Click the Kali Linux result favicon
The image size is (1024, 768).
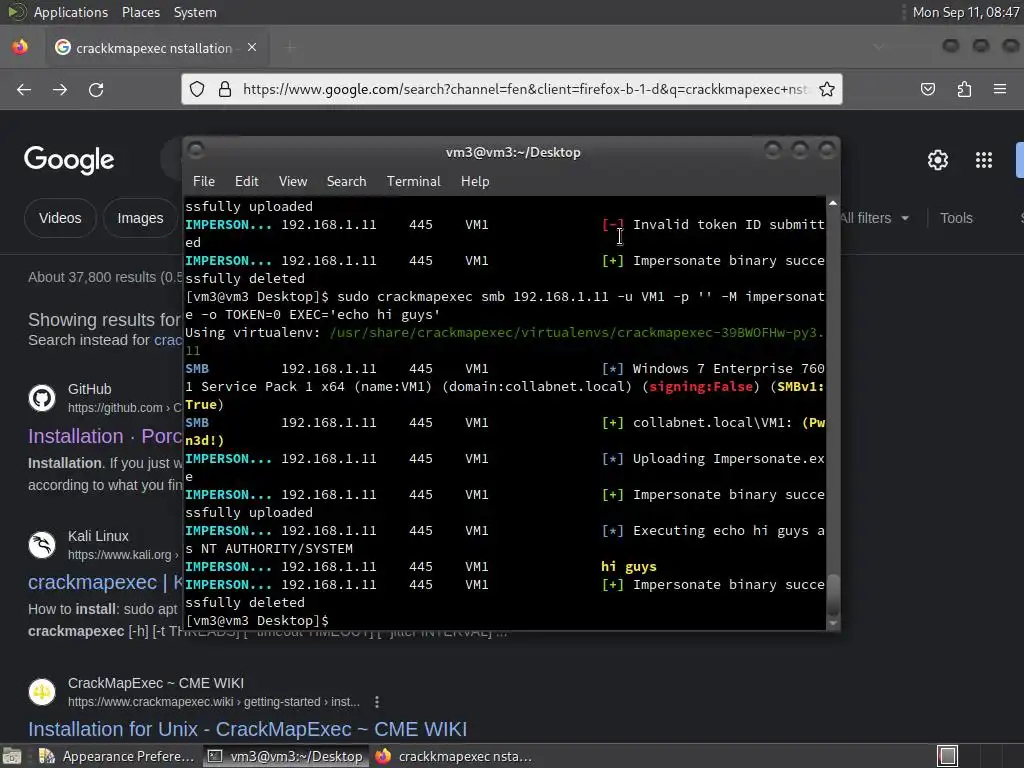coord(42,545)
